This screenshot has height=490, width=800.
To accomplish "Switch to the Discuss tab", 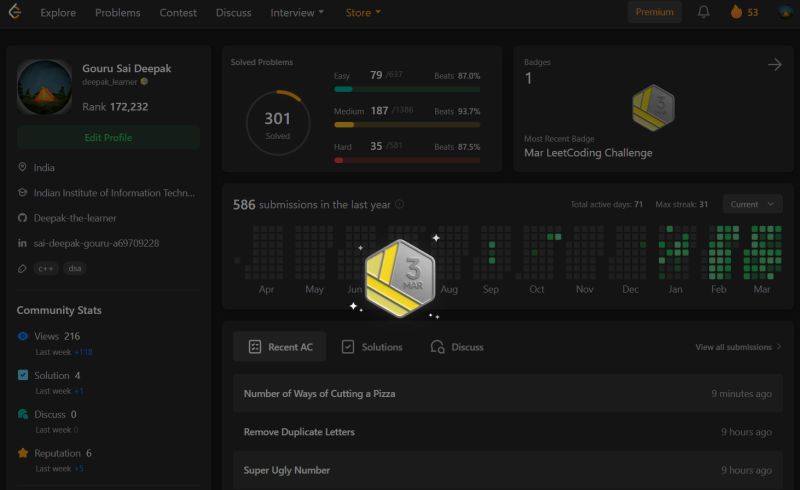I will click(457, 347).
